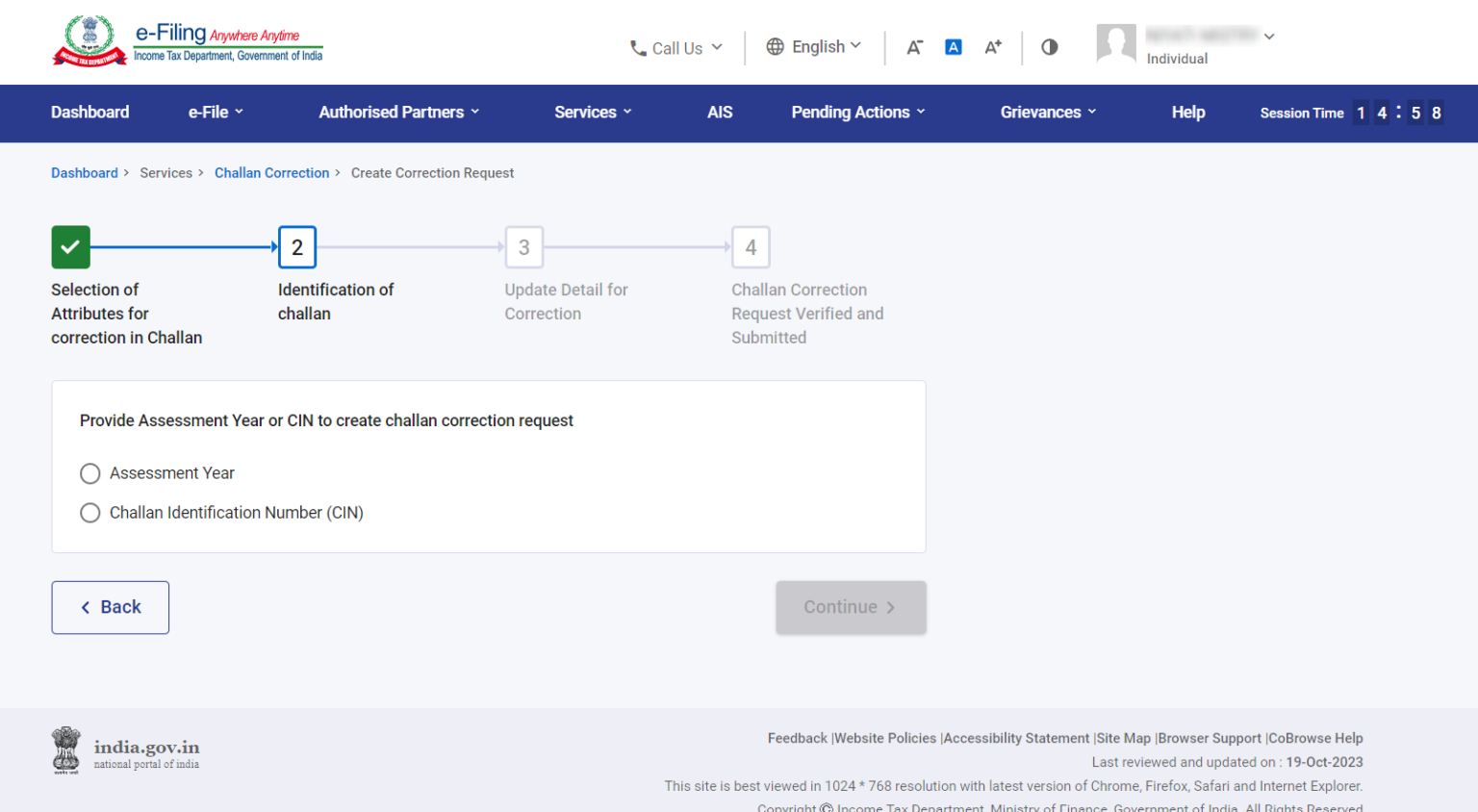The image size is (1478, 812).
Task: Open the AIS menu item
Action: point(720,113)
